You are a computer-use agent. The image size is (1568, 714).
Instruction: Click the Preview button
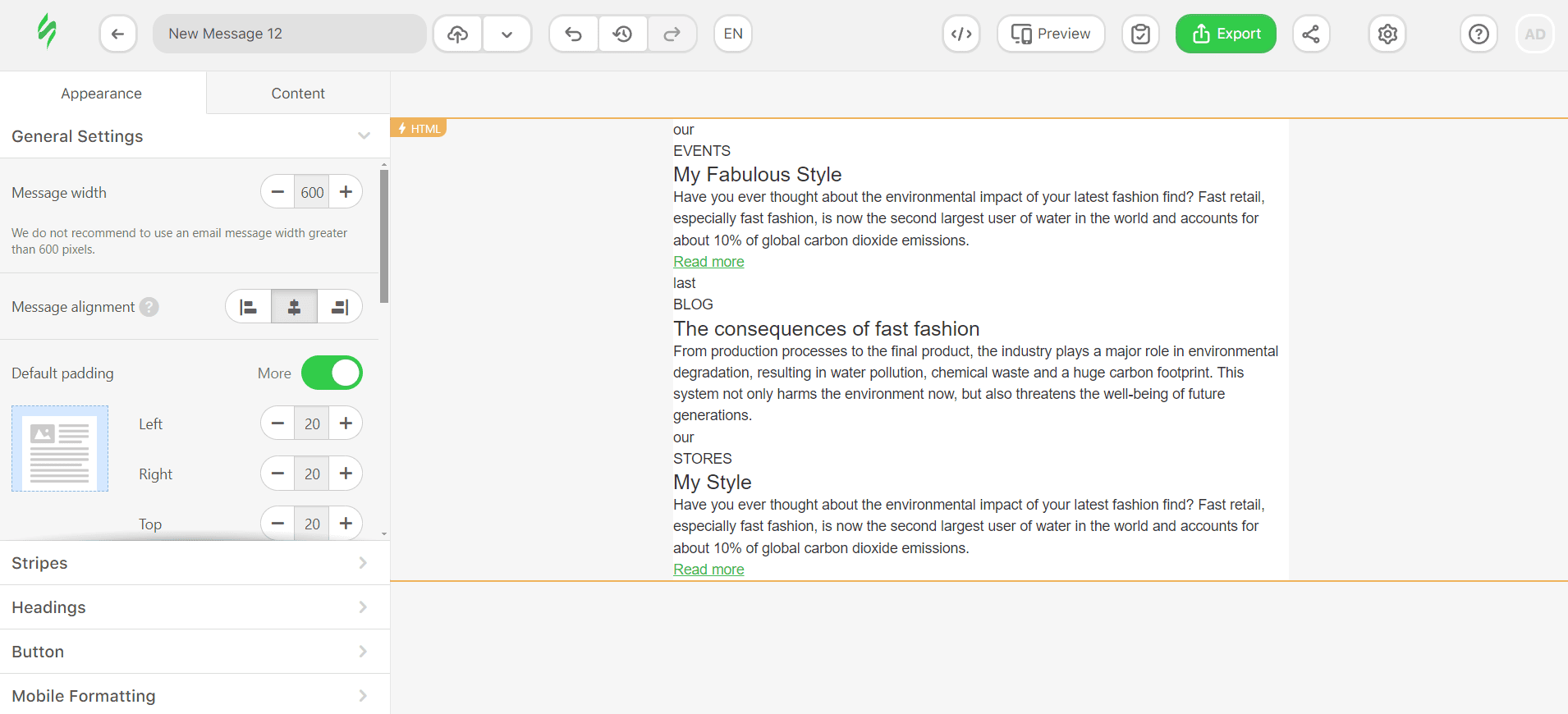pyautogui.click(x=1051, y=34)
